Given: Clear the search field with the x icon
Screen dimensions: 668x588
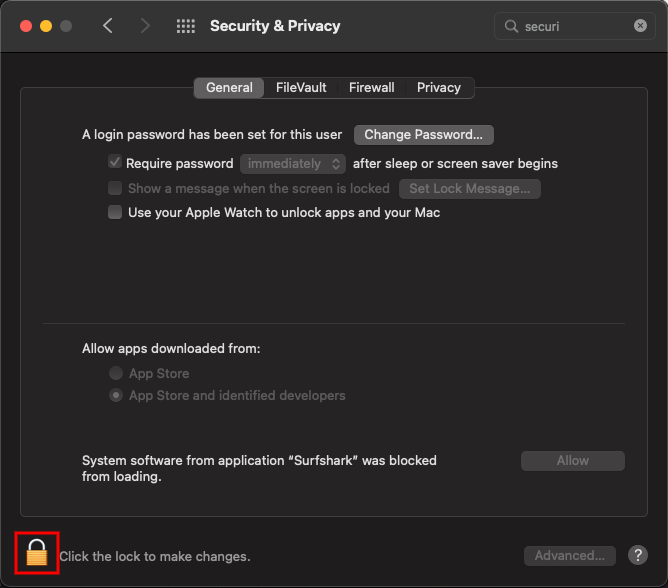Looking at the screenshot, I should [640, 26].
